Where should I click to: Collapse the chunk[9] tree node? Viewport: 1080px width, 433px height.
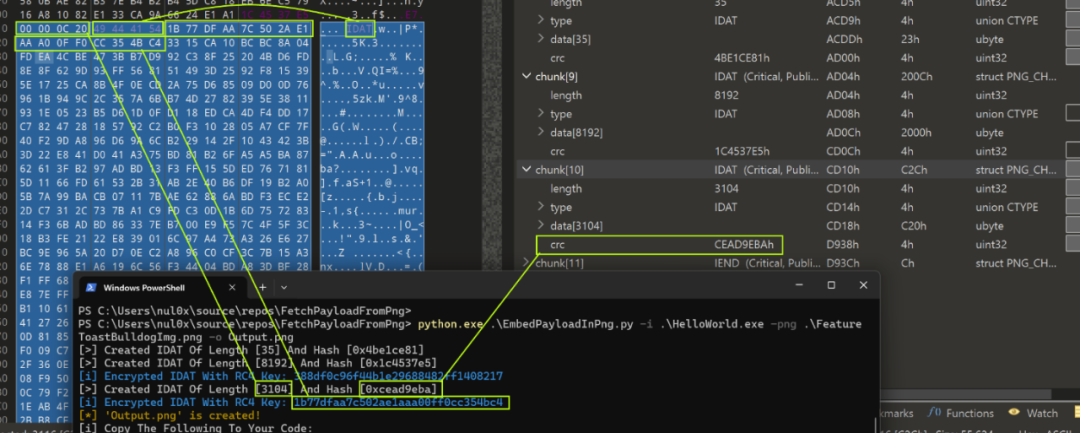tap(527, 76)
